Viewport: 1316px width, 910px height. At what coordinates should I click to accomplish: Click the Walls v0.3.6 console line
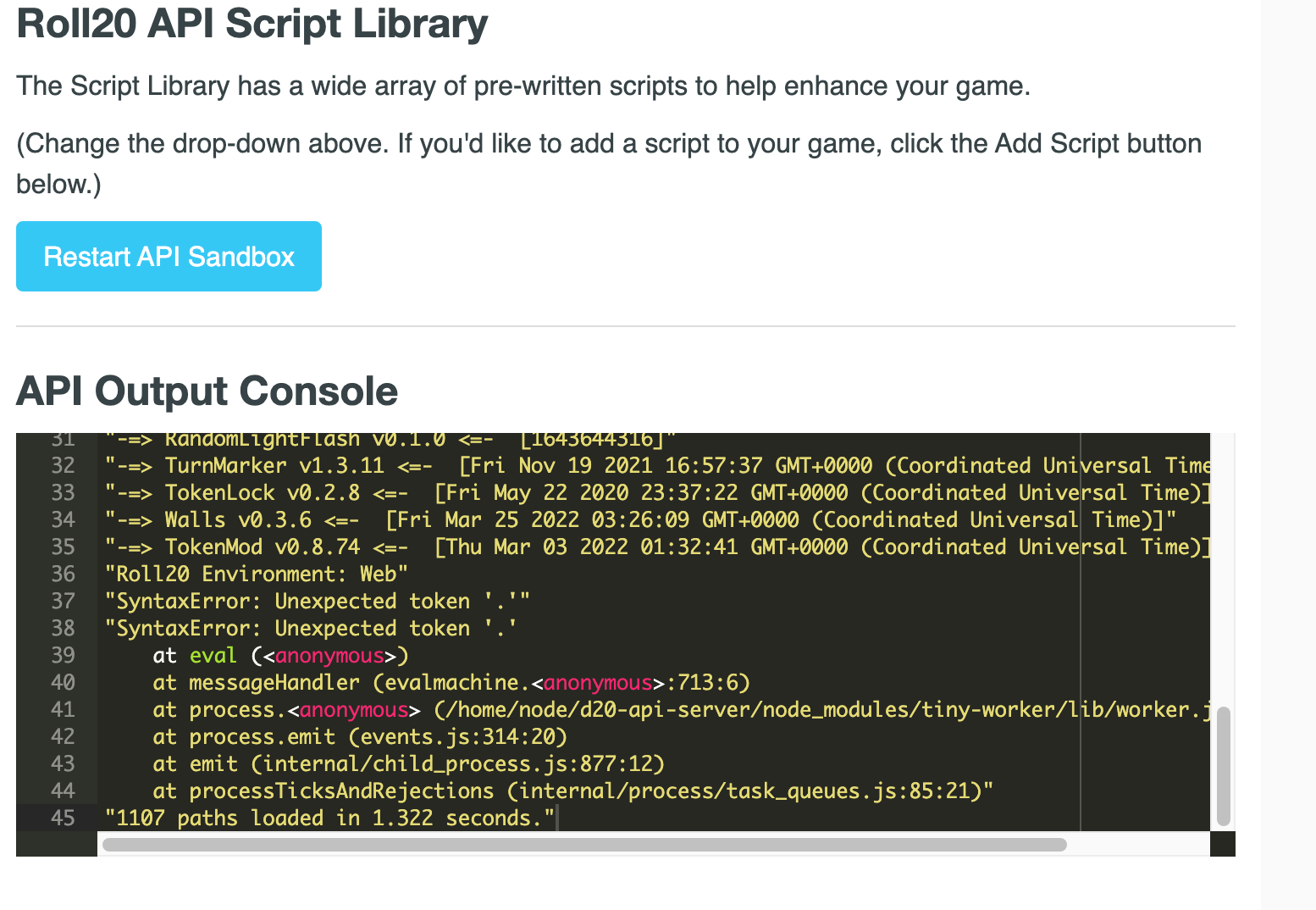(x=640, y=519)
